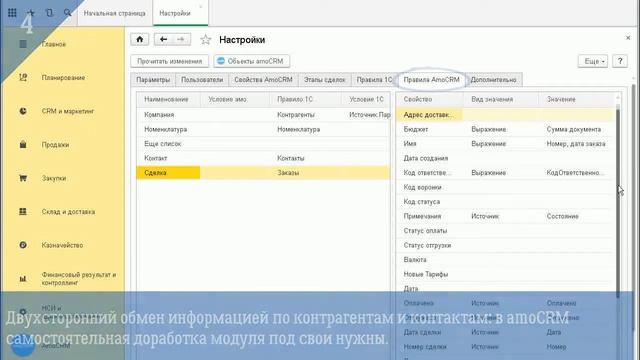
Task: Select the Еще список row
Action: 263,144
